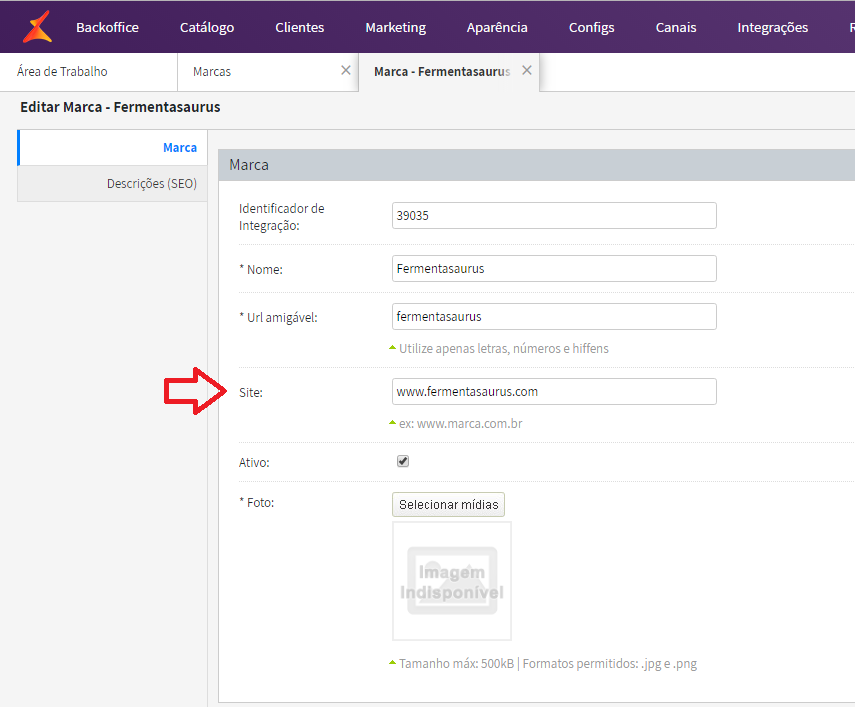Open the Backoffice menu
The width and height of the screenshot is (855, 707).
tap(107, 27)
